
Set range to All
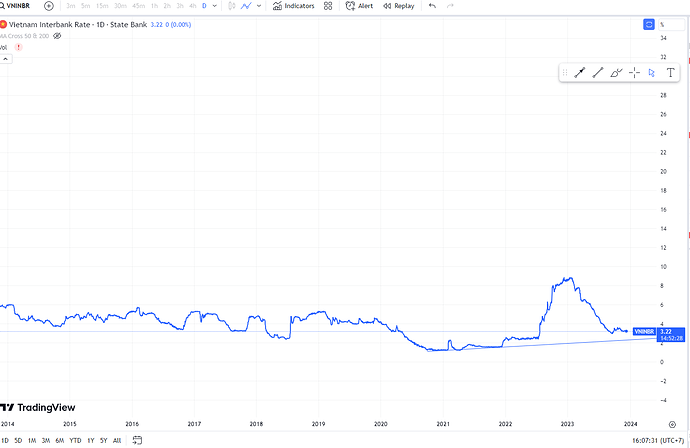pos(117,440)
